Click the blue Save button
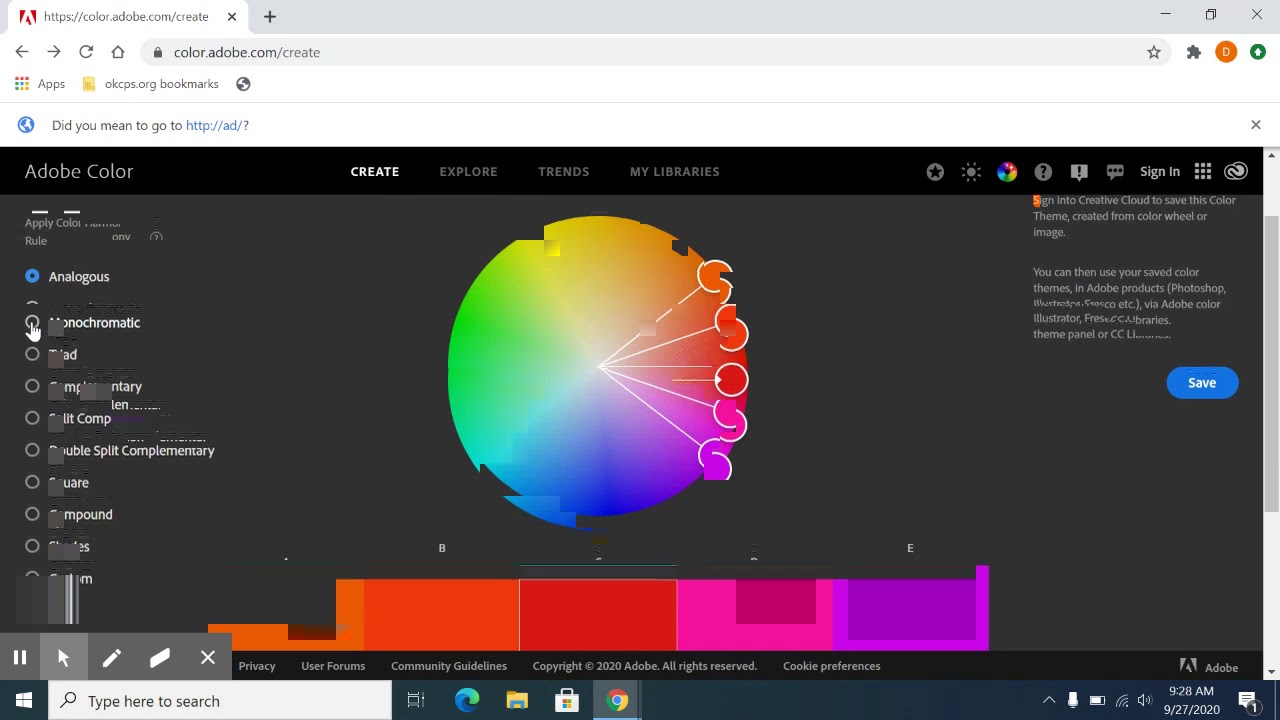 (x=1202, y=383)
